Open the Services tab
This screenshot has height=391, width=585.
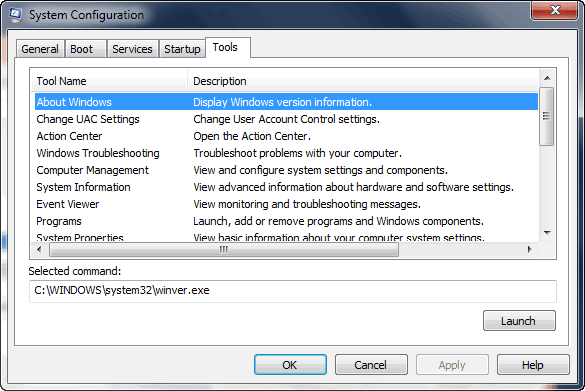132,49
